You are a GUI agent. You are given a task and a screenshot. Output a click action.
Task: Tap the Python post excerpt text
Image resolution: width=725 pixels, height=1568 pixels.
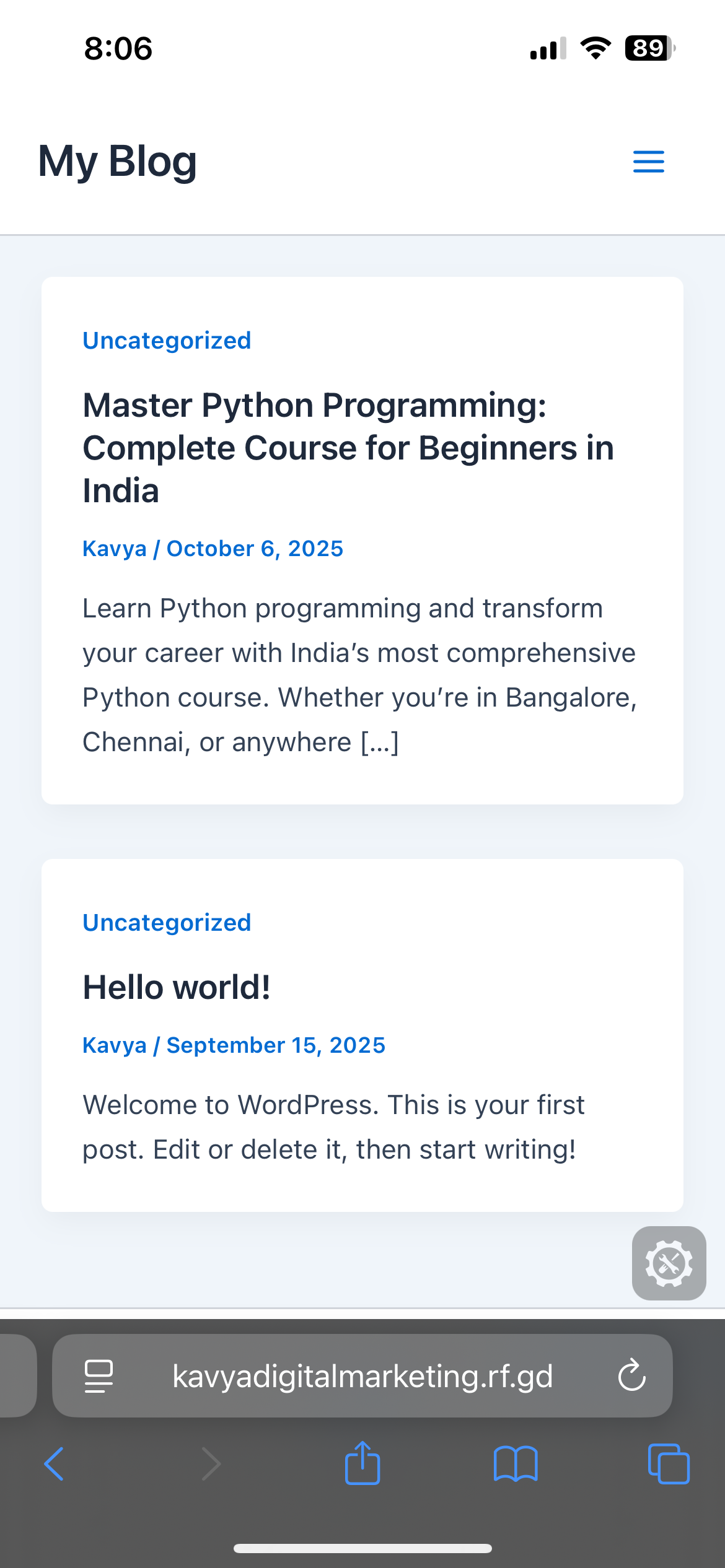tap(359, 675)
